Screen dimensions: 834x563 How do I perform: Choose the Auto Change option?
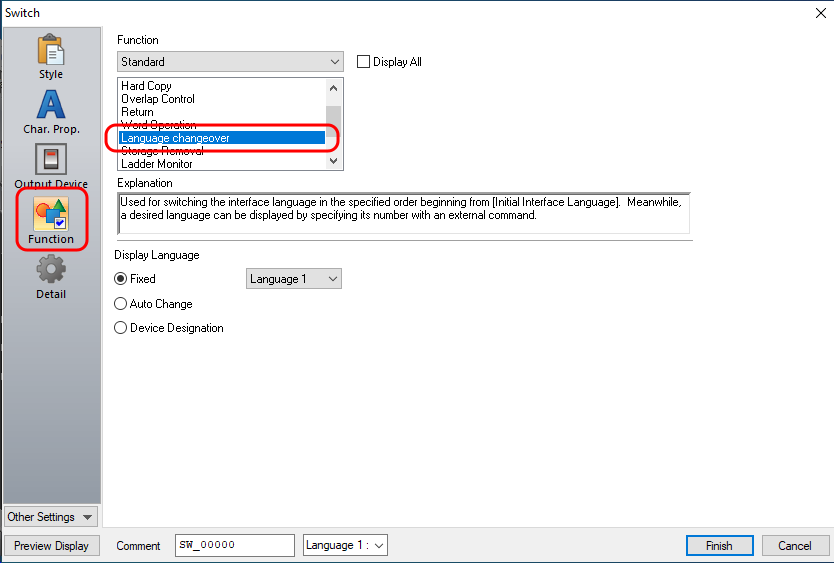[121, 304]
